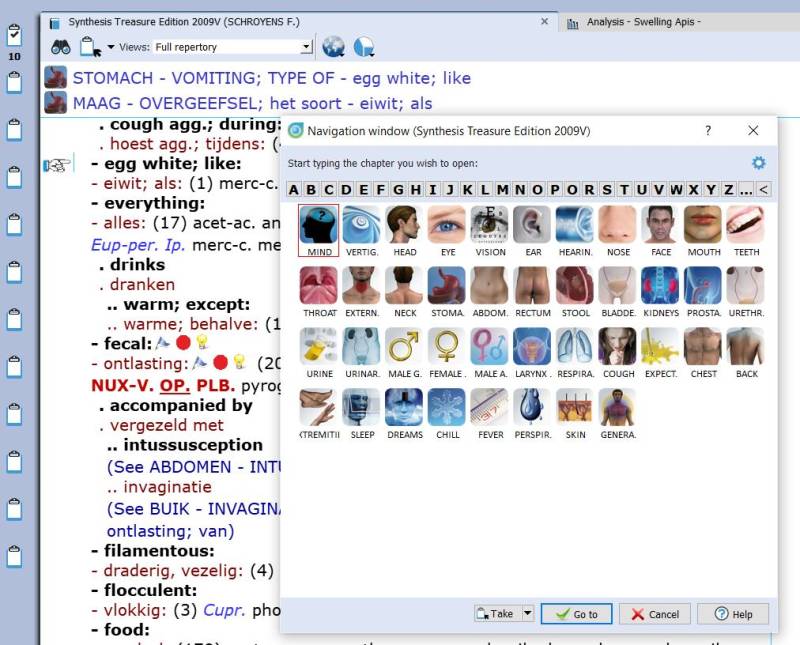Screen dimensions: 800x645
Task: Filter chapters by letter S
Action: [607, 190]
